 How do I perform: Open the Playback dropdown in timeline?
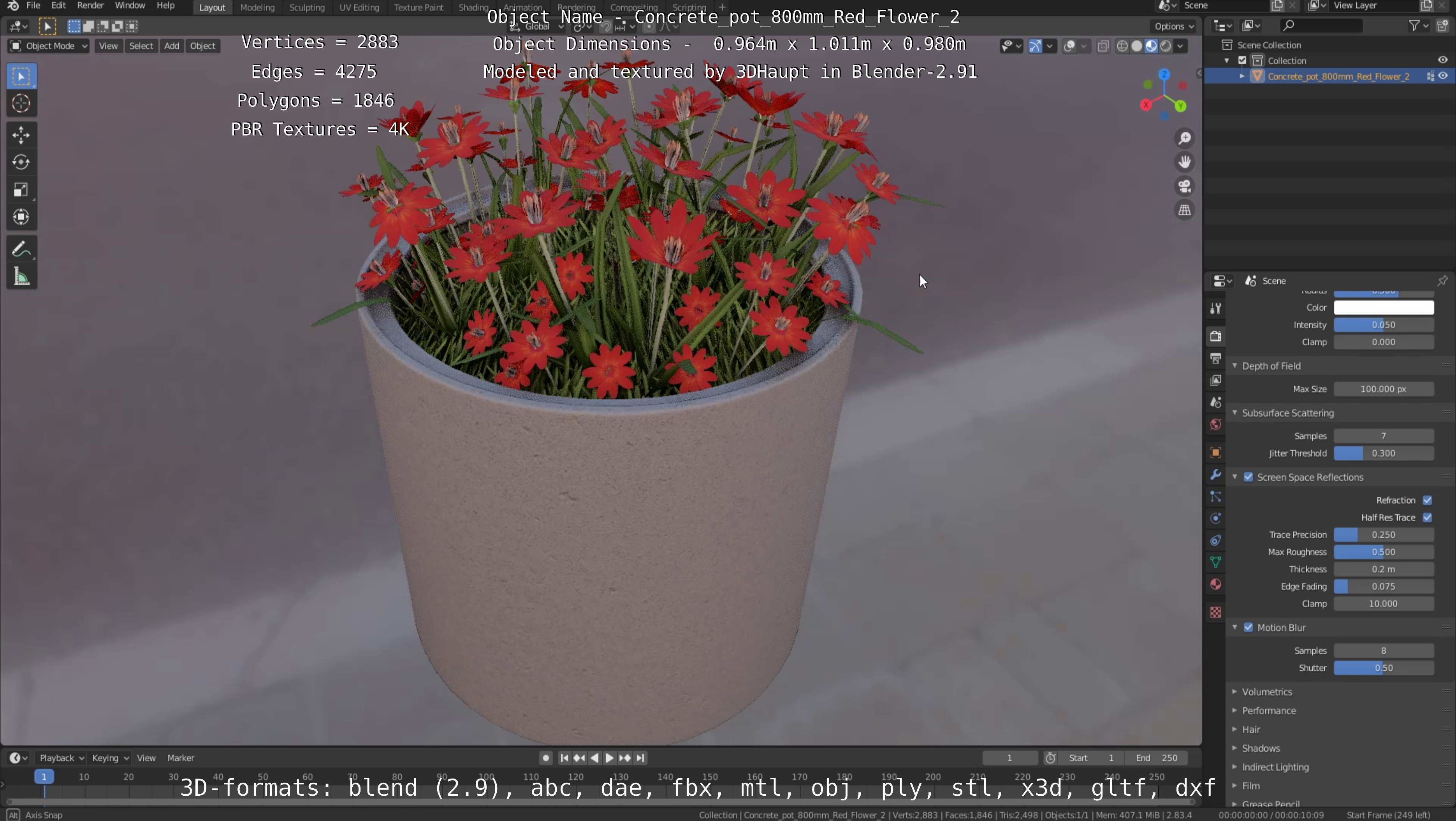[61, 758]
